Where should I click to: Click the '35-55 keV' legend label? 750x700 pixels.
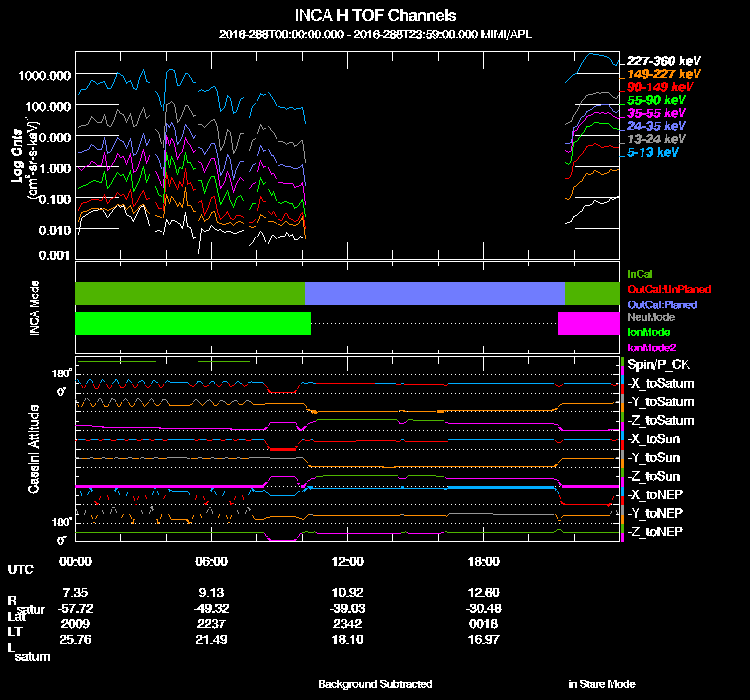click(x=656, y=113)
